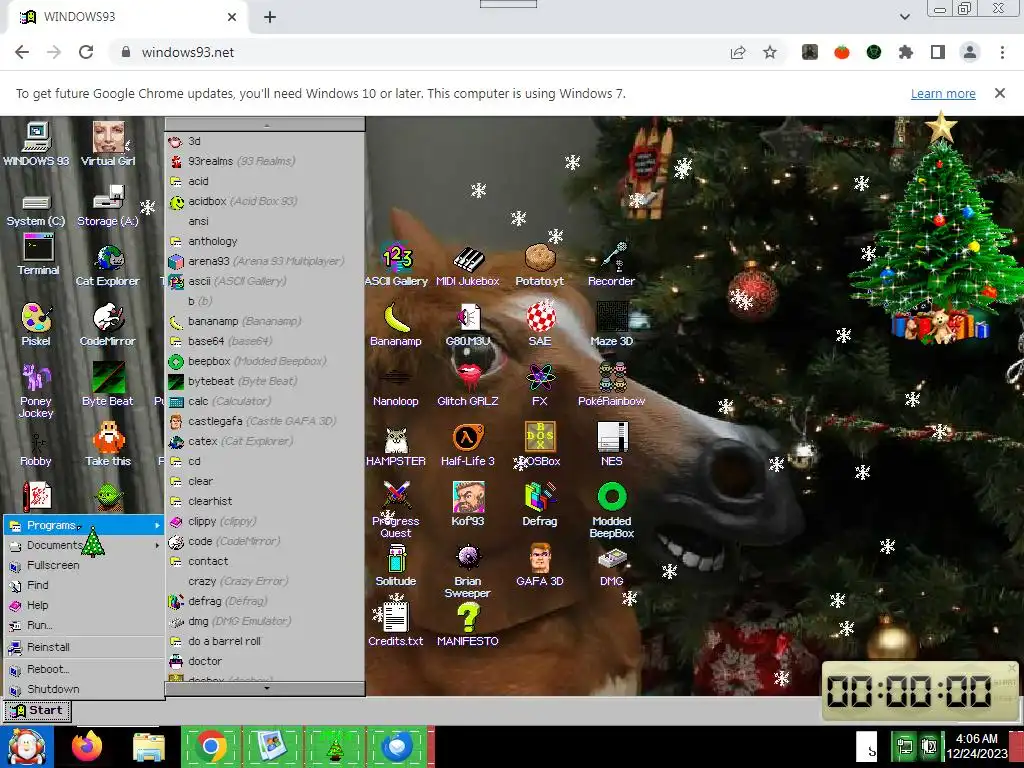Choose Reboot... in the Start menu
Screen dimensions: 1024x768
[x=84, y=669]
